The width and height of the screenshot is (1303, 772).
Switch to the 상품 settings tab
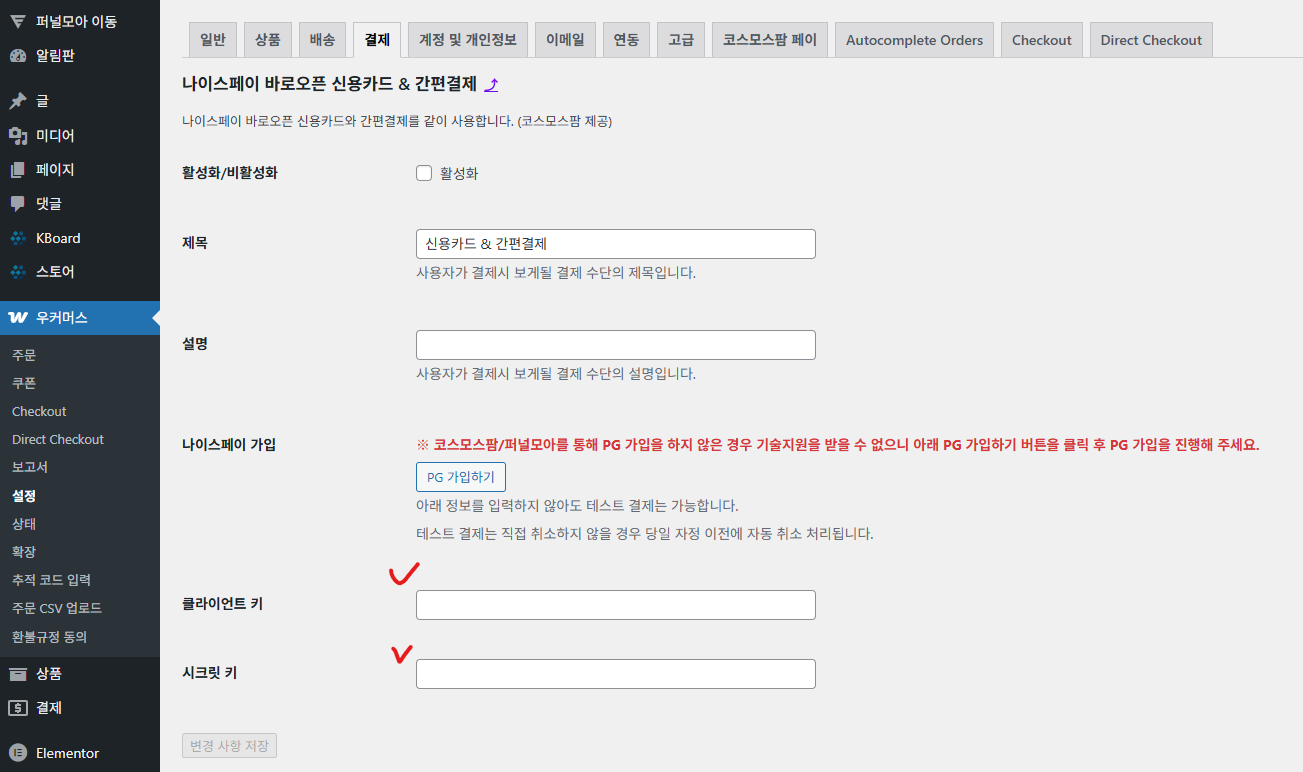(267, 40)
